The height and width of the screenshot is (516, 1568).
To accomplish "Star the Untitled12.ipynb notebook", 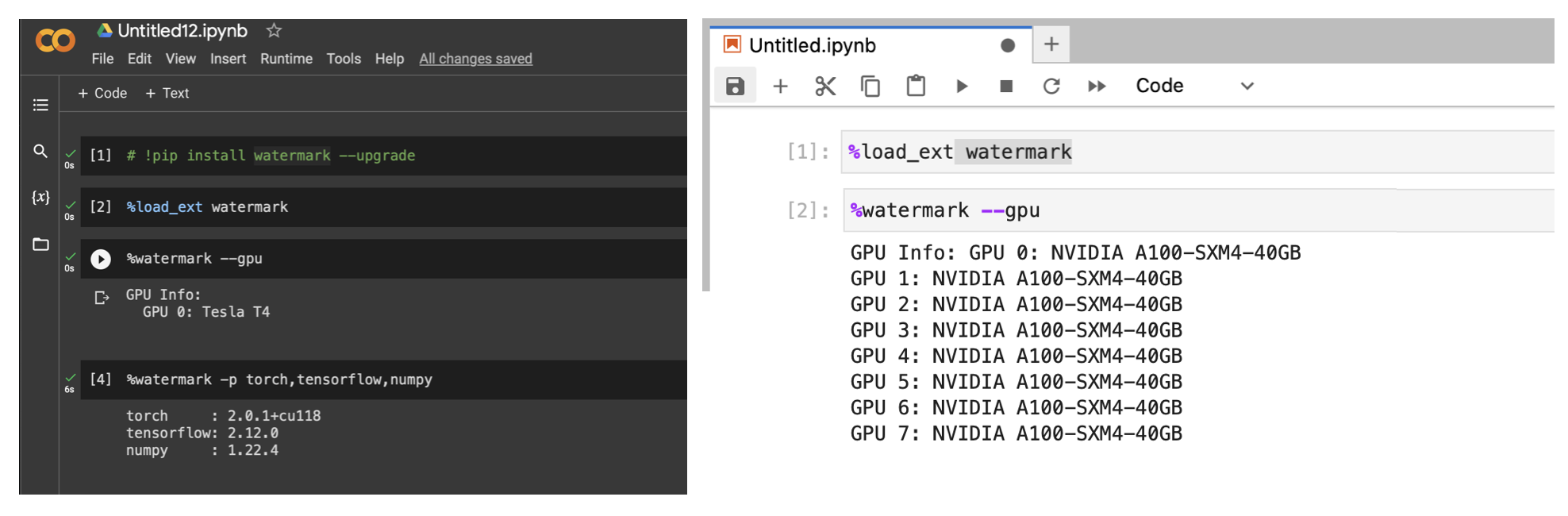I will point(274,30).
